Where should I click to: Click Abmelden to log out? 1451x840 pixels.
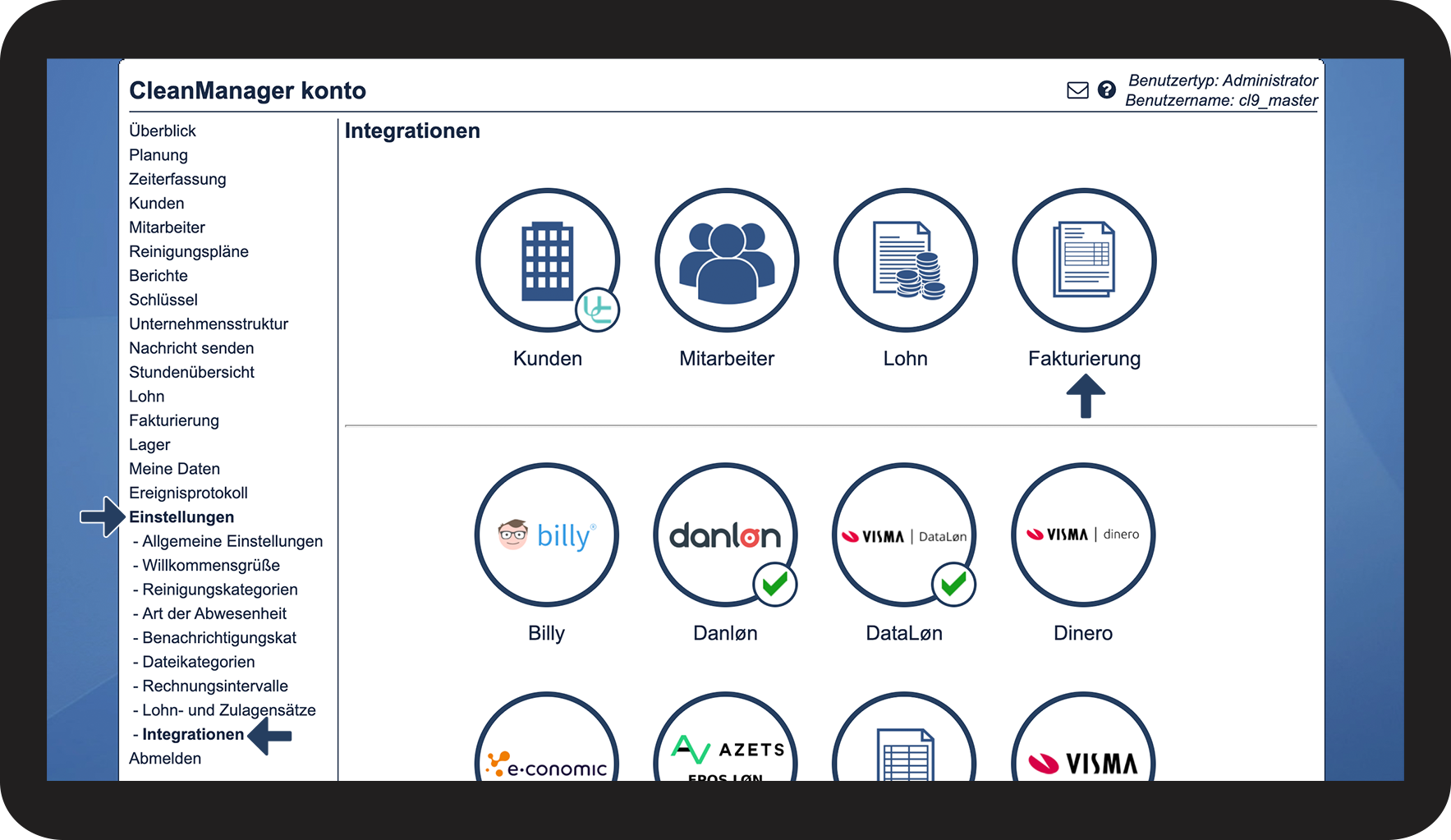tap(165, 759)
